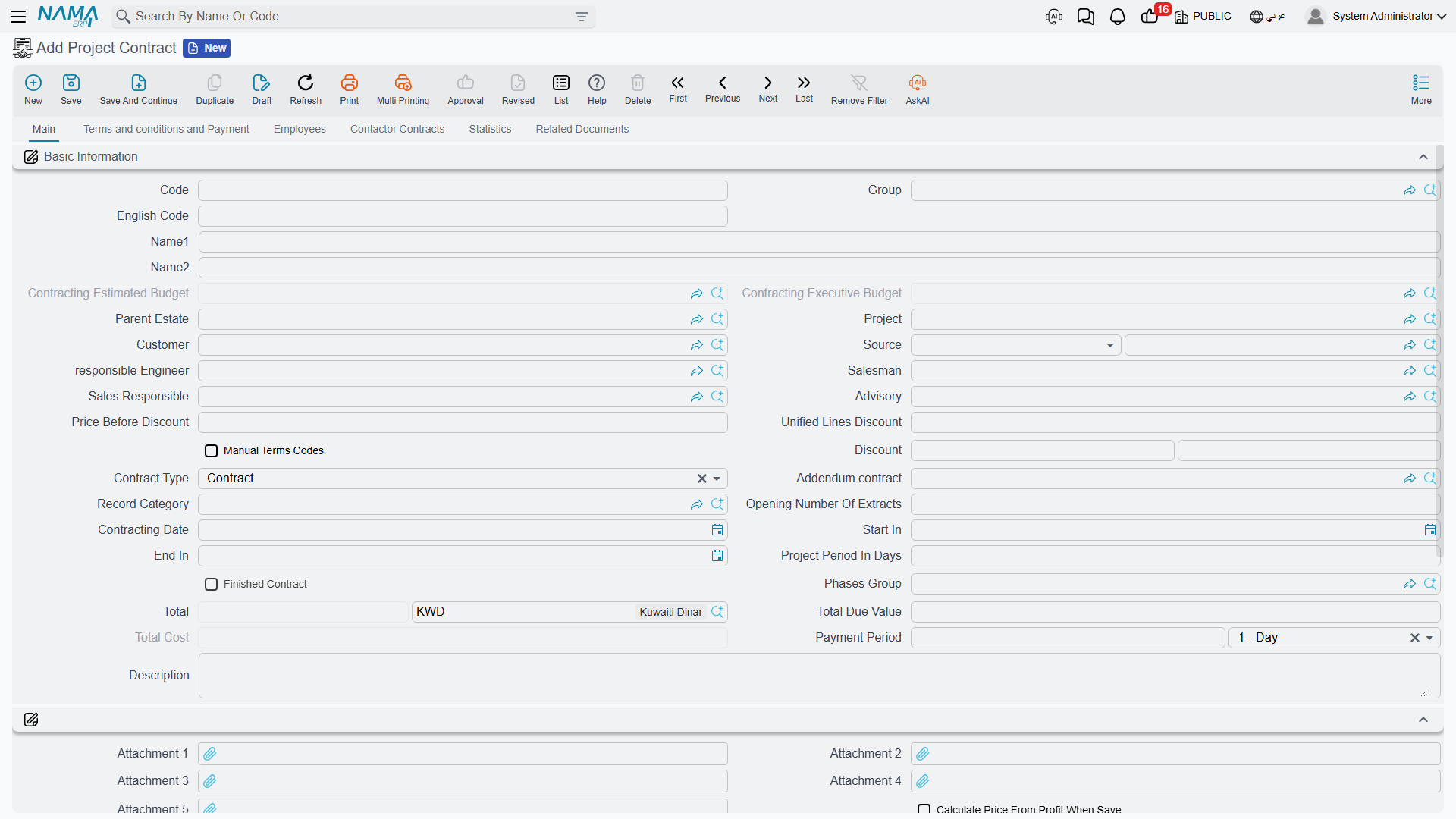Open Payment Period unit dropdown

click(x=1429, y=638)
